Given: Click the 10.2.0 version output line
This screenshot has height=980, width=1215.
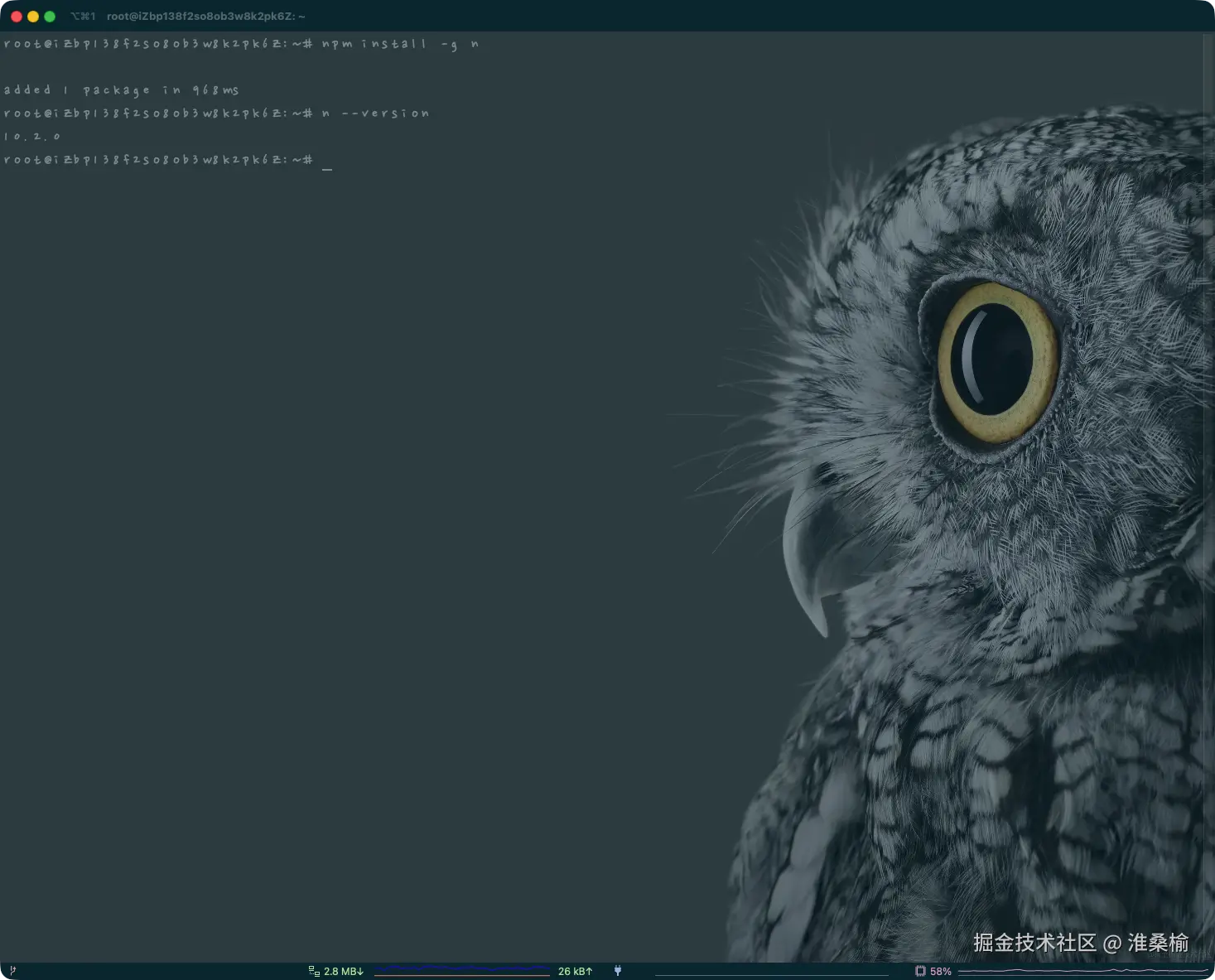Looking at the screenshot, I should 32,137.
